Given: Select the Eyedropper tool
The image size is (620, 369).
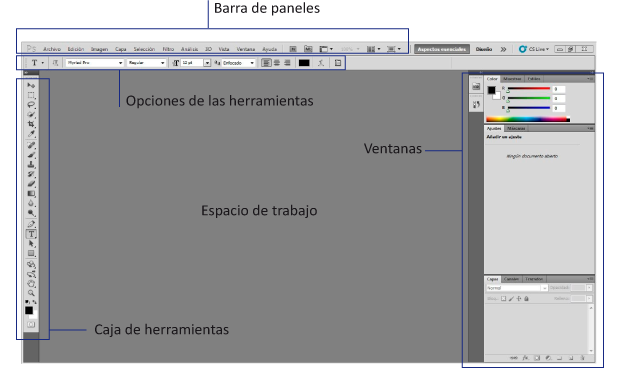Looking at the screenshot, I should 31,134.
